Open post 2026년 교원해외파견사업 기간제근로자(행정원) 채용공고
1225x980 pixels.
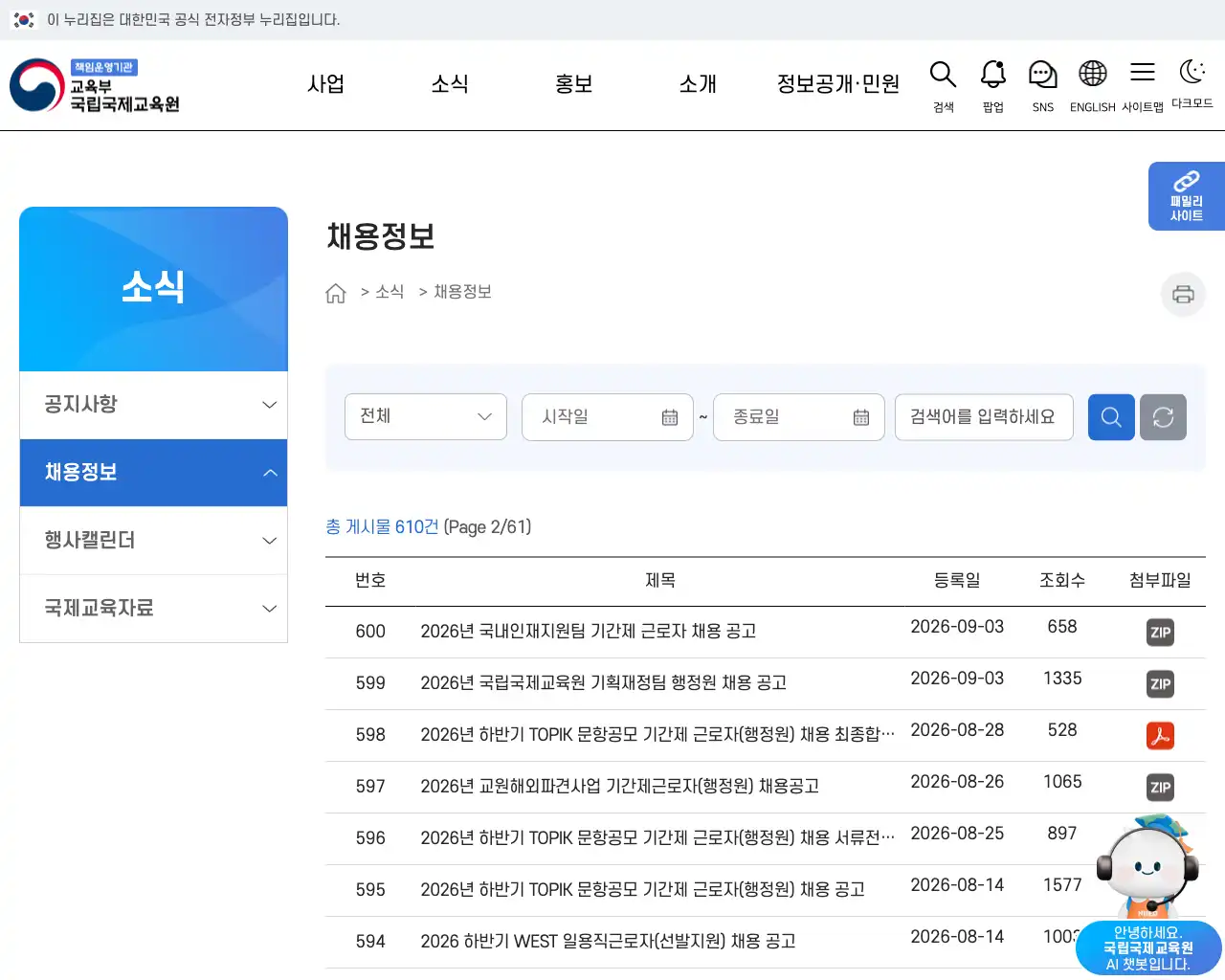620,787
